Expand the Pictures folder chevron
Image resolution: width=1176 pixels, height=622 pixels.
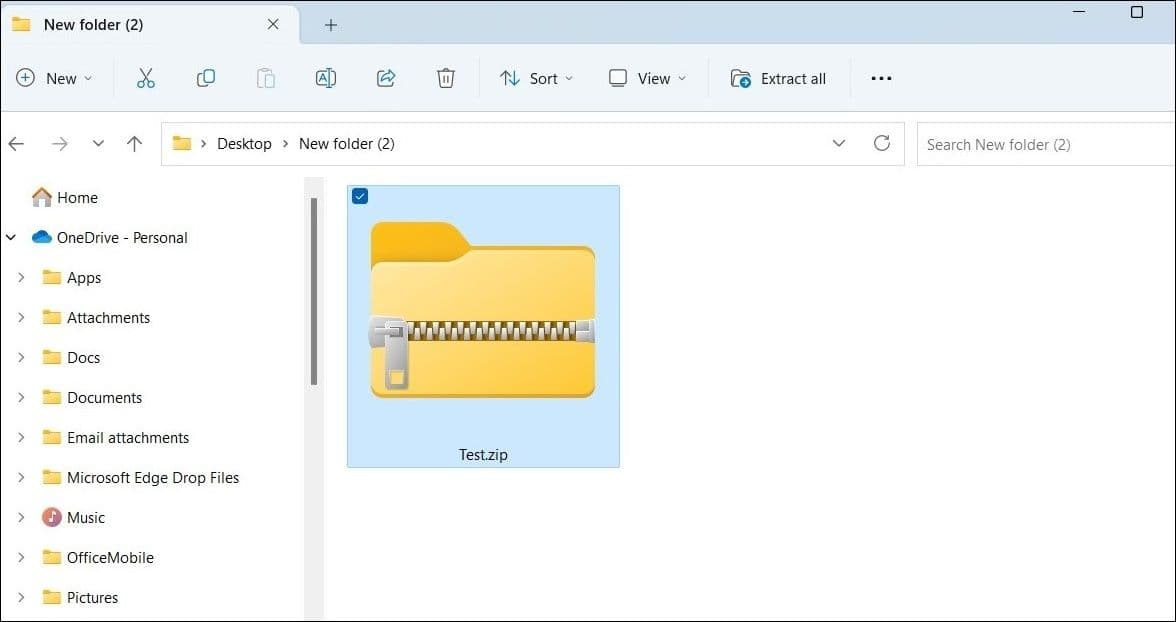click(21, 597)
